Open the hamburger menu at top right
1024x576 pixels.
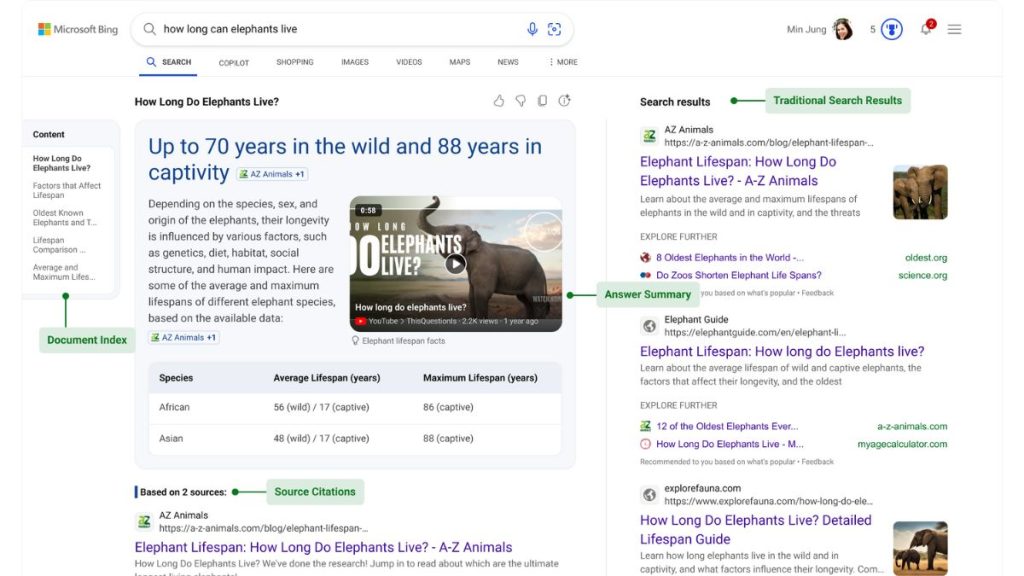tap(953, 29)
